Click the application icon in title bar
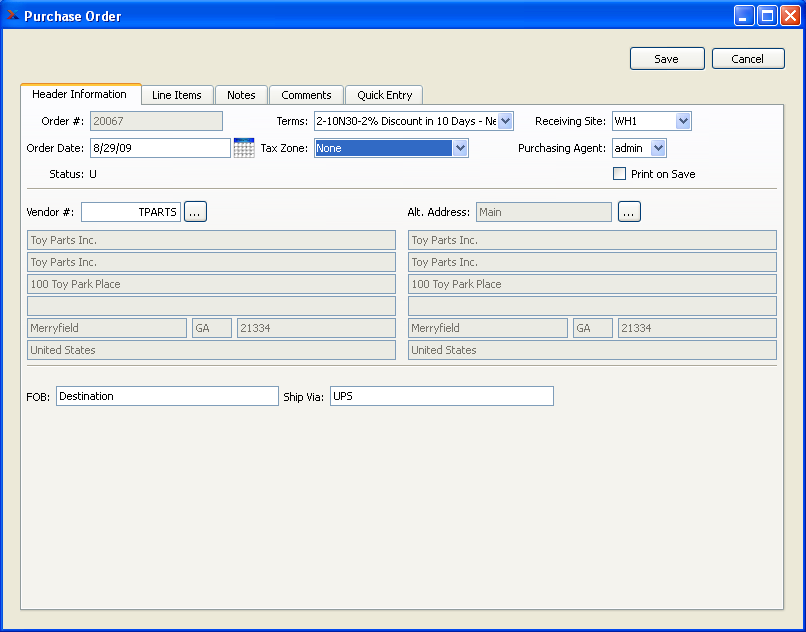Screen dimensions: 806x632 pyautogui.click(x=13, y=15)
